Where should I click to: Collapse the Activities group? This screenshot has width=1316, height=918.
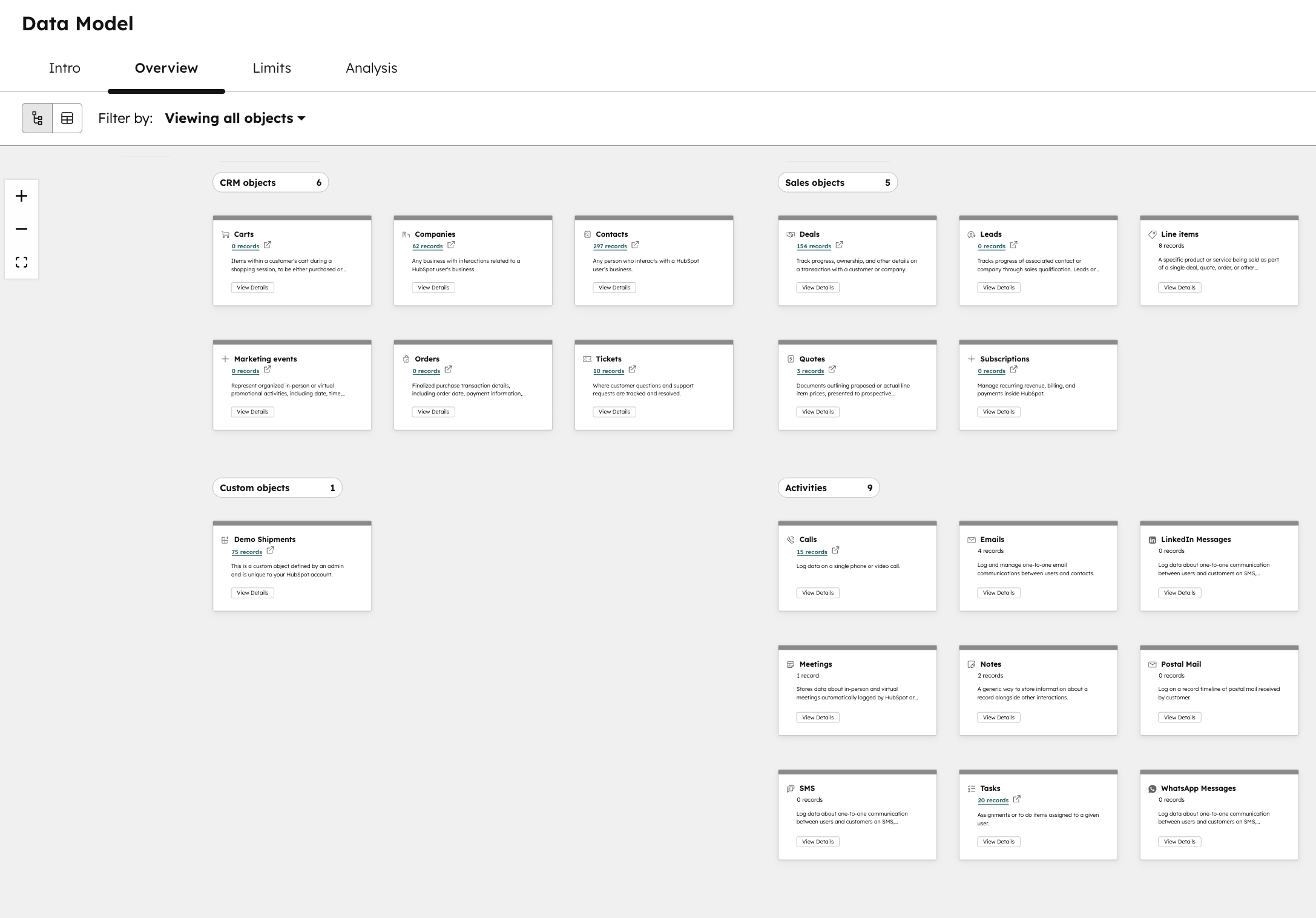pyautogui.click(x=828, y=488)
